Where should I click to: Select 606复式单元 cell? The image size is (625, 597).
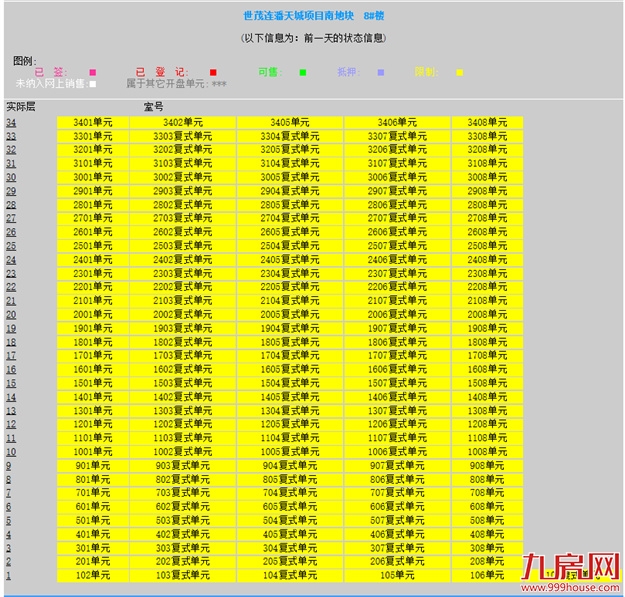[397, 507]
